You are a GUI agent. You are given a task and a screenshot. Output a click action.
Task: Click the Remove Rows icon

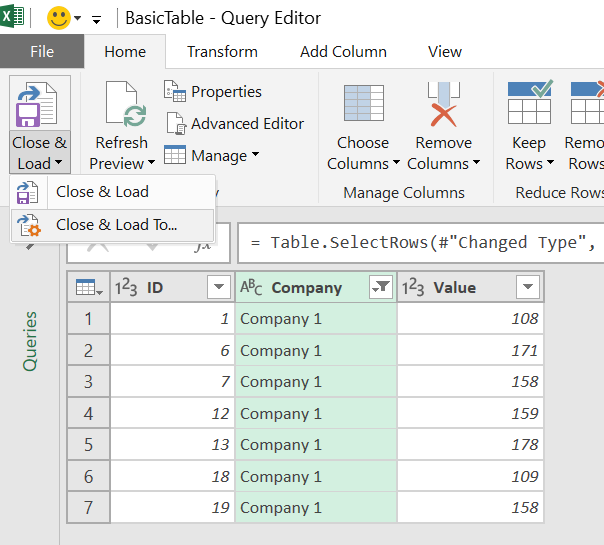pos(587,102)
